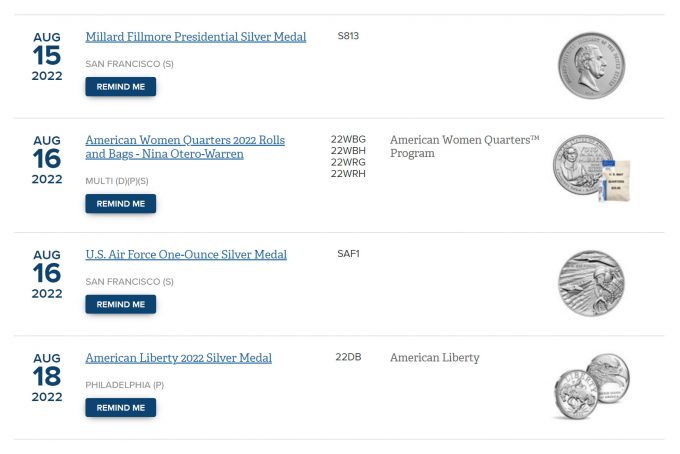View Nina Otero-Warren quarter rolls image
The width and height of the screenshot is (680, 454).
(x=591, y=168)
